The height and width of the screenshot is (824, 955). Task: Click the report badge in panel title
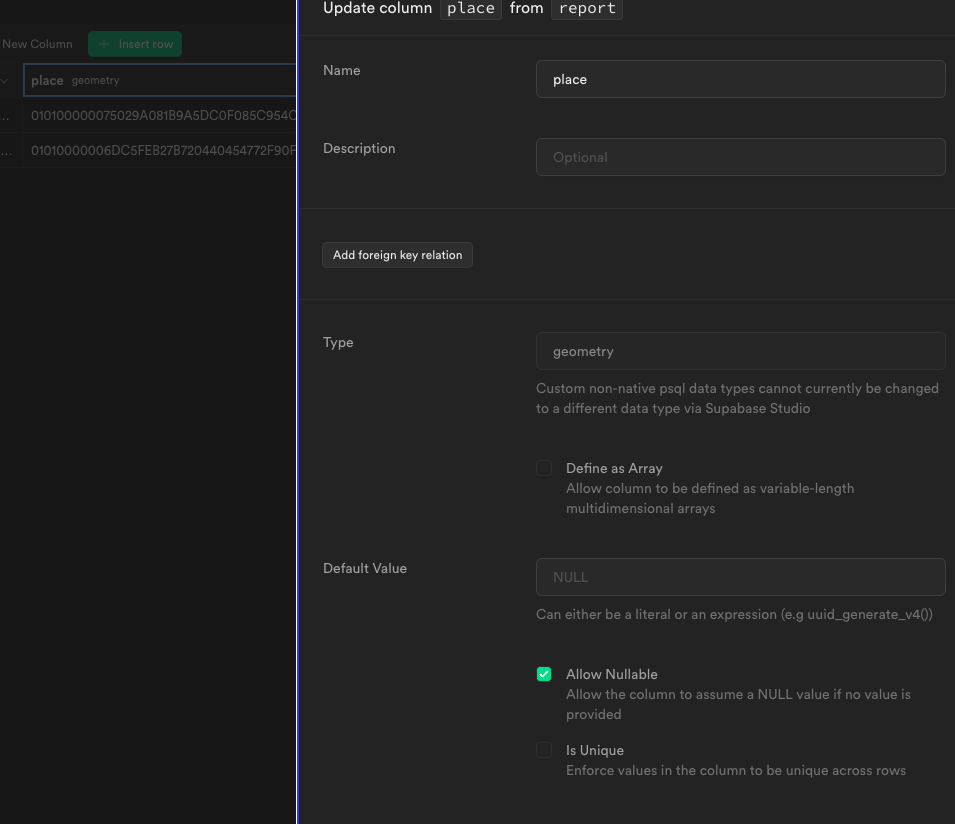(x=587, y=9)
